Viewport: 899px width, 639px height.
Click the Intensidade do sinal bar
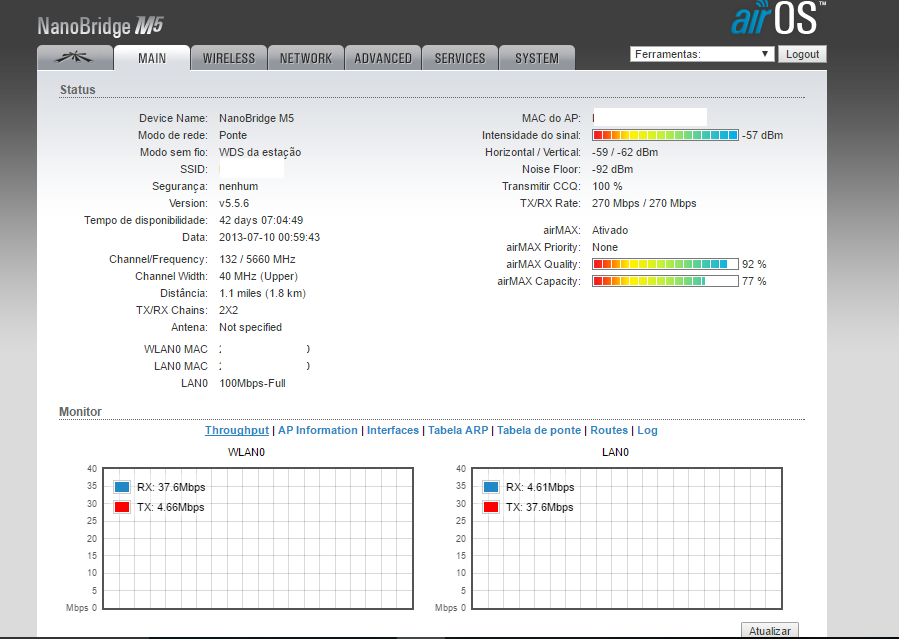(x=665, y=135)
